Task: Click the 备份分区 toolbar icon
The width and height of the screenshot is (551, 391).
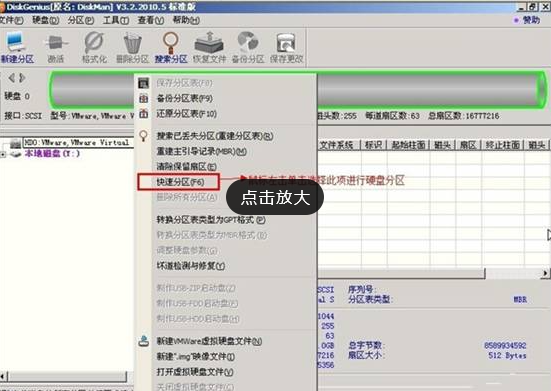Action: tap(248, 47)
